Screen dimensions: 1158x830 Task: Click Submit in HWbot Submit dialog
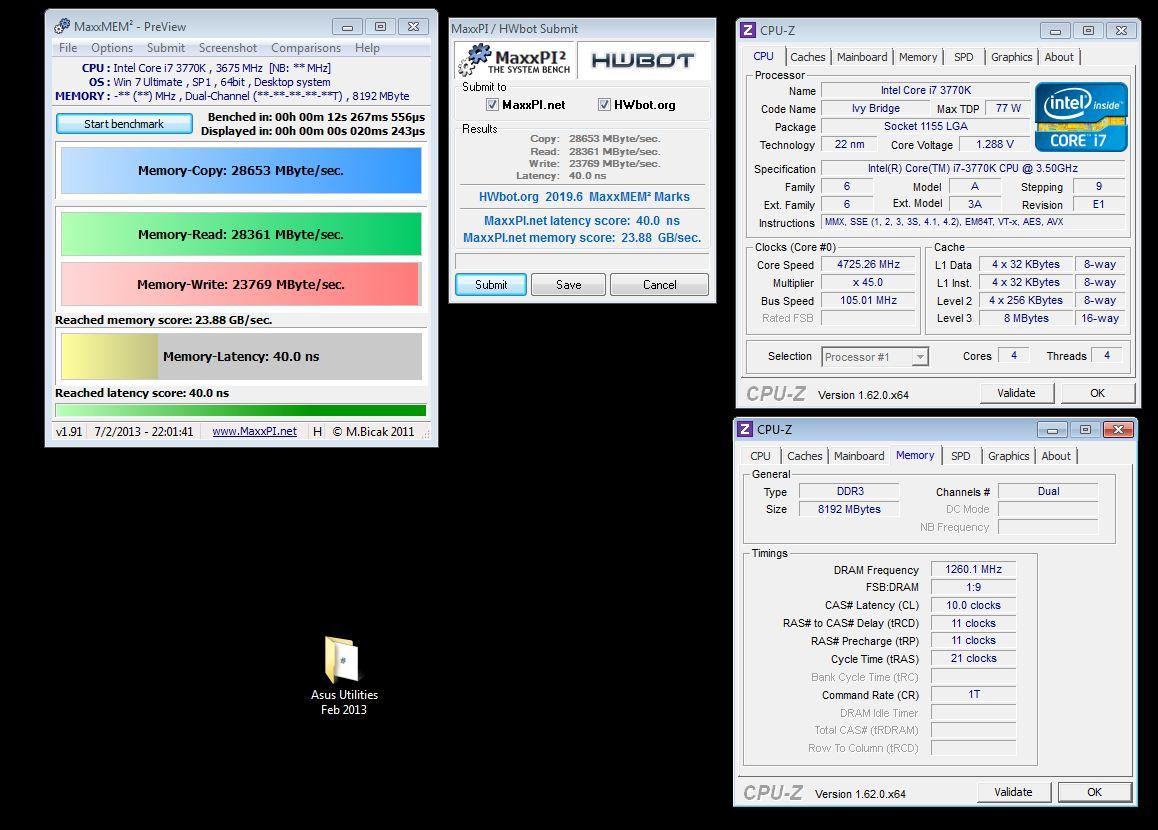click(x=491, y=285)
